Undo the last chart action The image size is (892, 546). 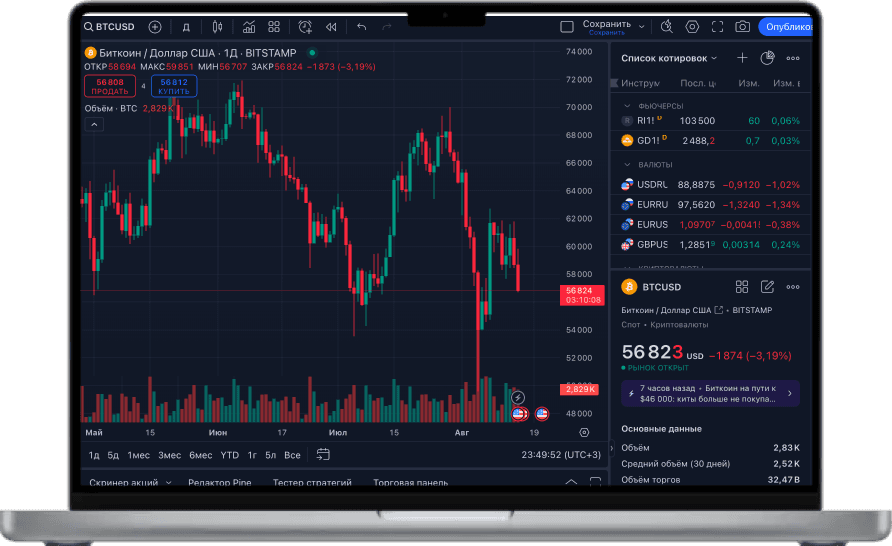point(361,27)
